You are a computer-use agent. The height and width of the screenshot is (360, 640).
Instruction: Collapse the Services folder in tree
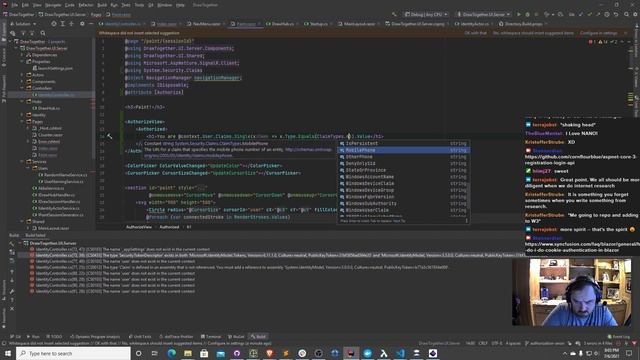coord(22,162)
